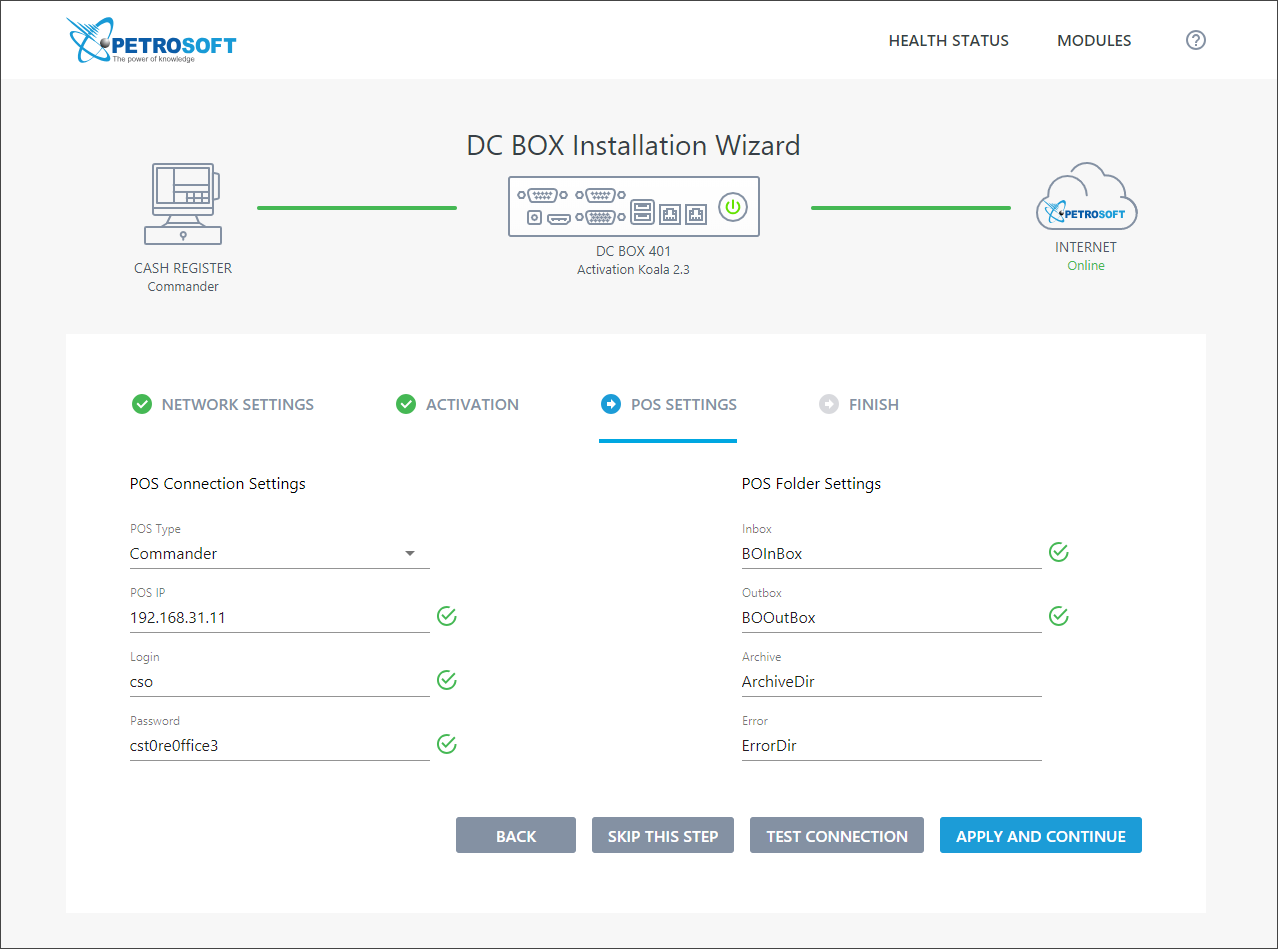Select the POS Settings step

point(668,404)
